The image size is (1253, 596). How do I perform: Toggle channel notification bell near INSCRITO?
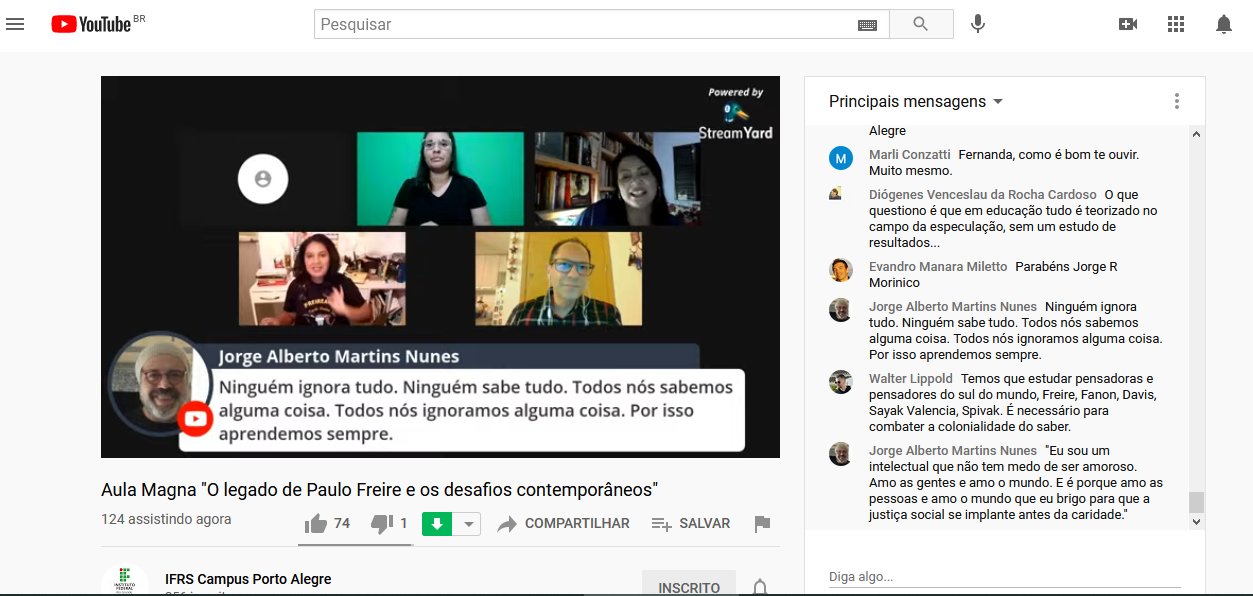pyautogui.click(x=760, y=587)
